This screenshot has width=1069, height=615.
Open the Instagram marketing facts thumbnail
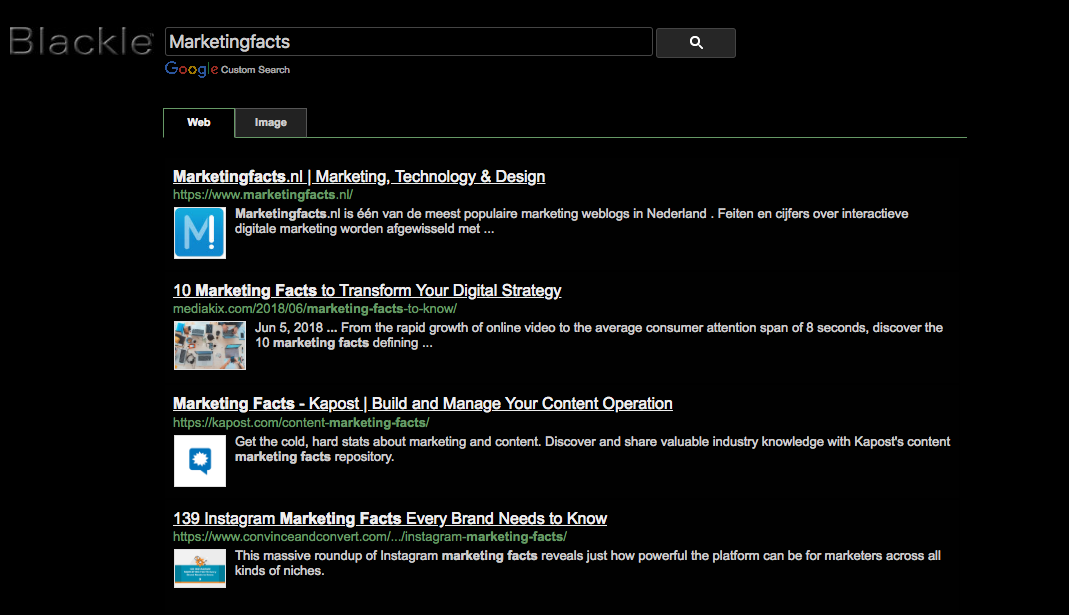click(200, 568)
